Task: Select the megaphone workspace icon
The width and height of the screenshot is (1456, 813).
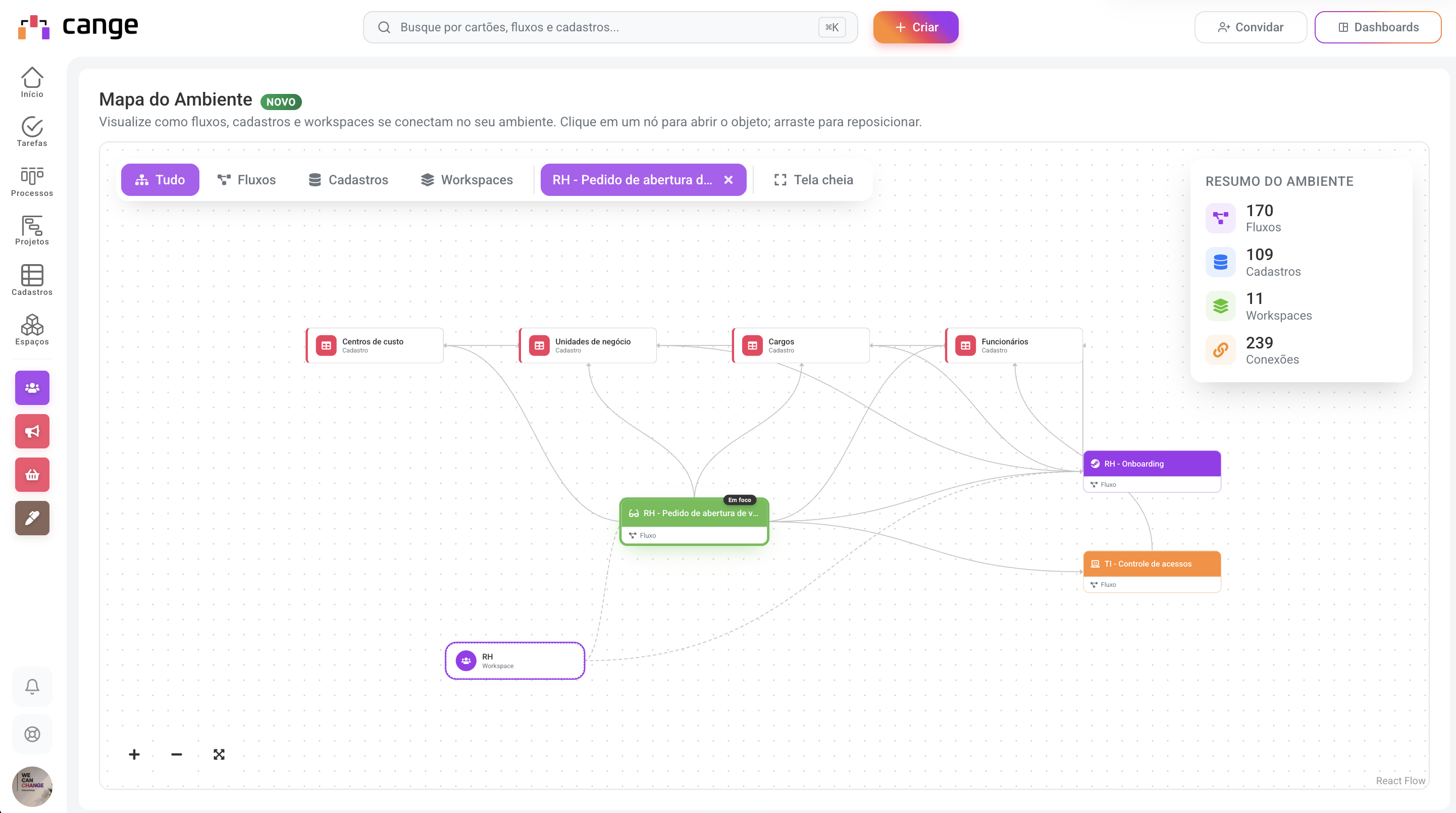Action: coord(32,431)
